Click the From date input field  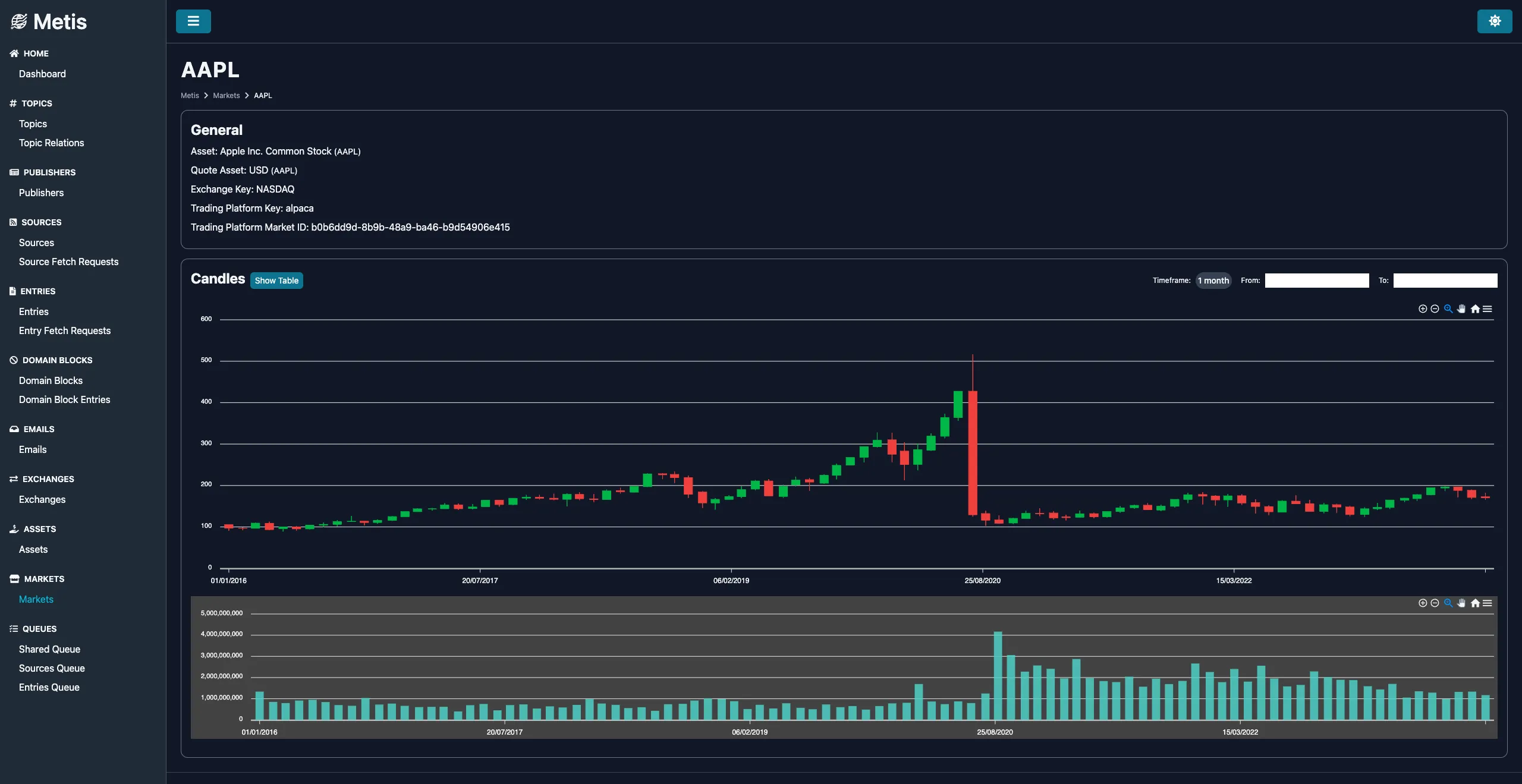(x=1317, y=280)
